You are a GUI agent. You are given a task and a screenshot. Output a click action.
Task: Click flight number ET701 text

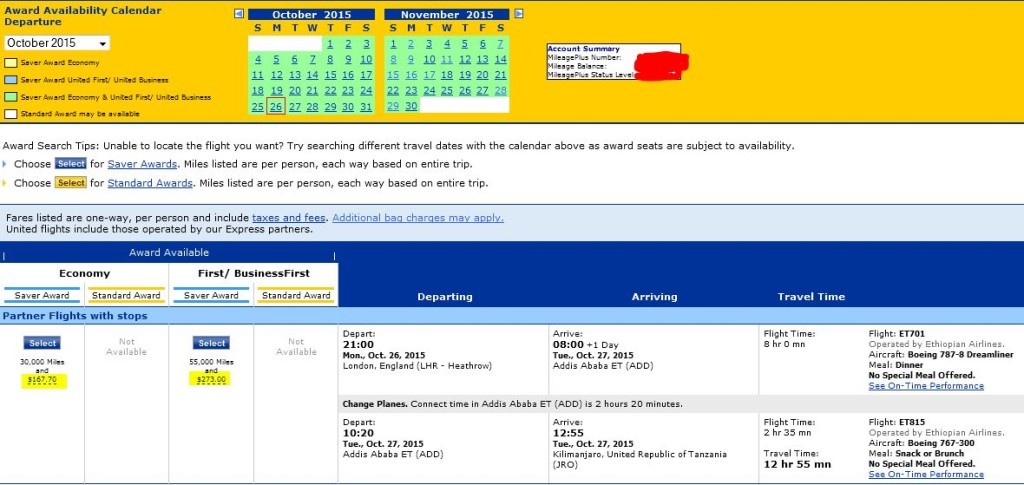tap(912, 334)
